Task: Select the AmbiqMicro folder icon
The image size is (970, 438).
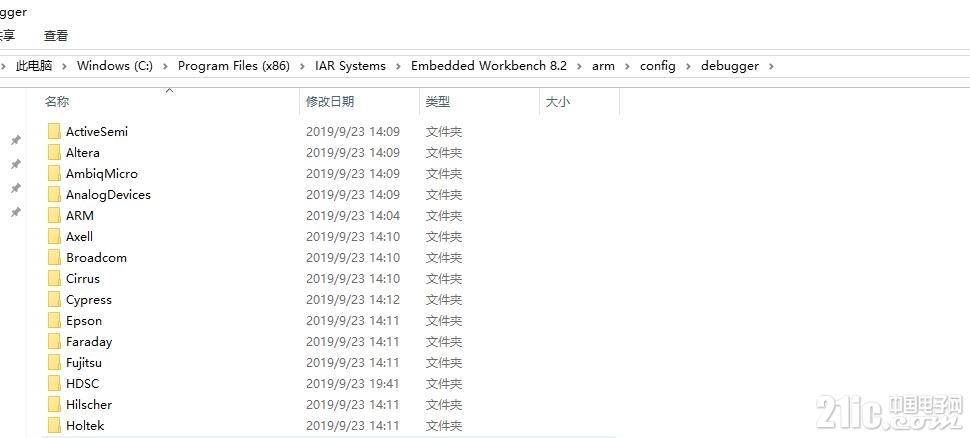Action: (54, 173)
